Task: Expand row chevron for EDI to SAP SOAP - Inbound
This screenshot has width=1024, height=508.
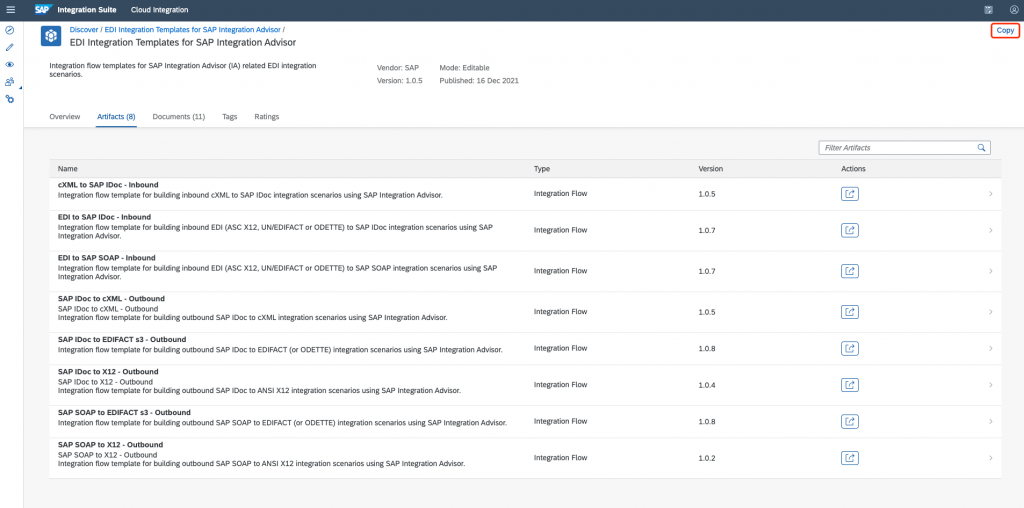Action: pos(991,271)
